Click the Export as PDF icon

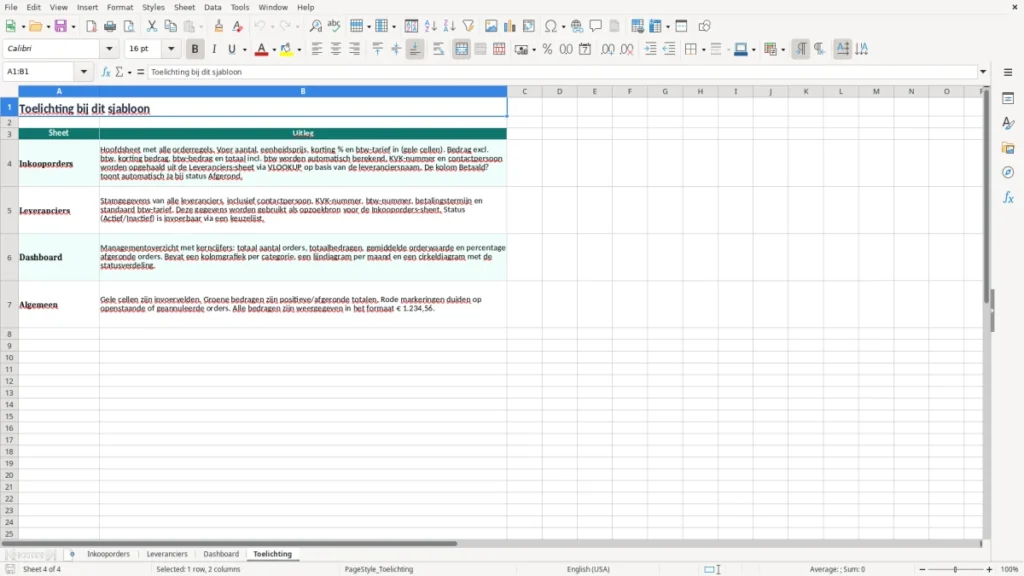click(x=91, y=26)
